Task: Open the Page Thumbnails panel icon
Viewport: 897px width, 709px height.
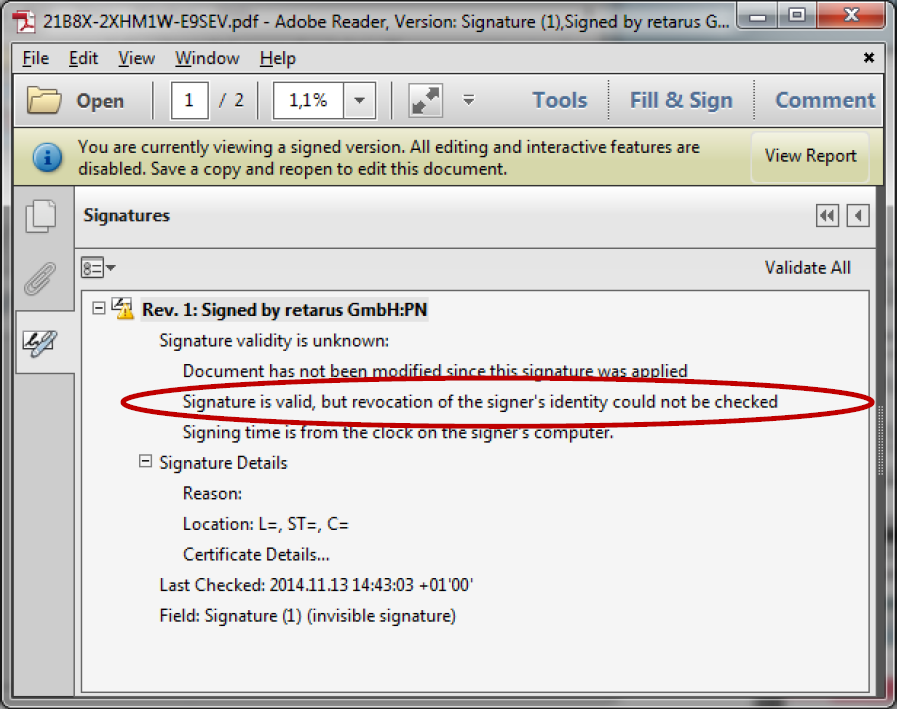Action: click(x=42, y=217)
